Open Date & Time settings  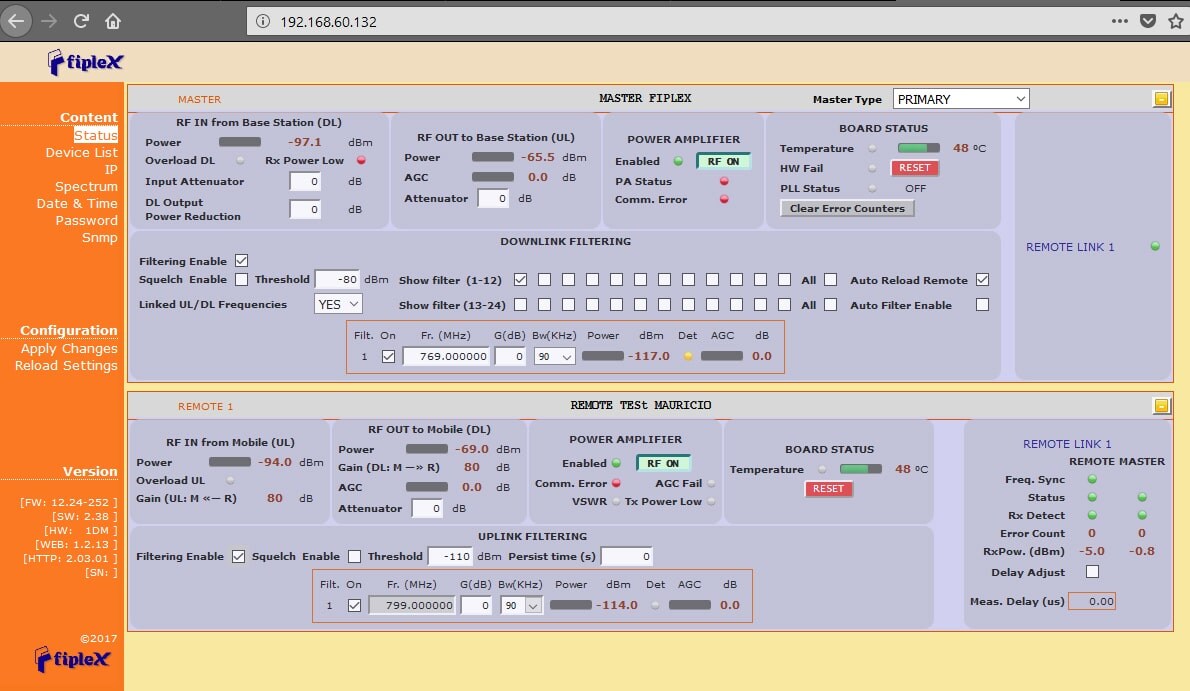(77, 204)
